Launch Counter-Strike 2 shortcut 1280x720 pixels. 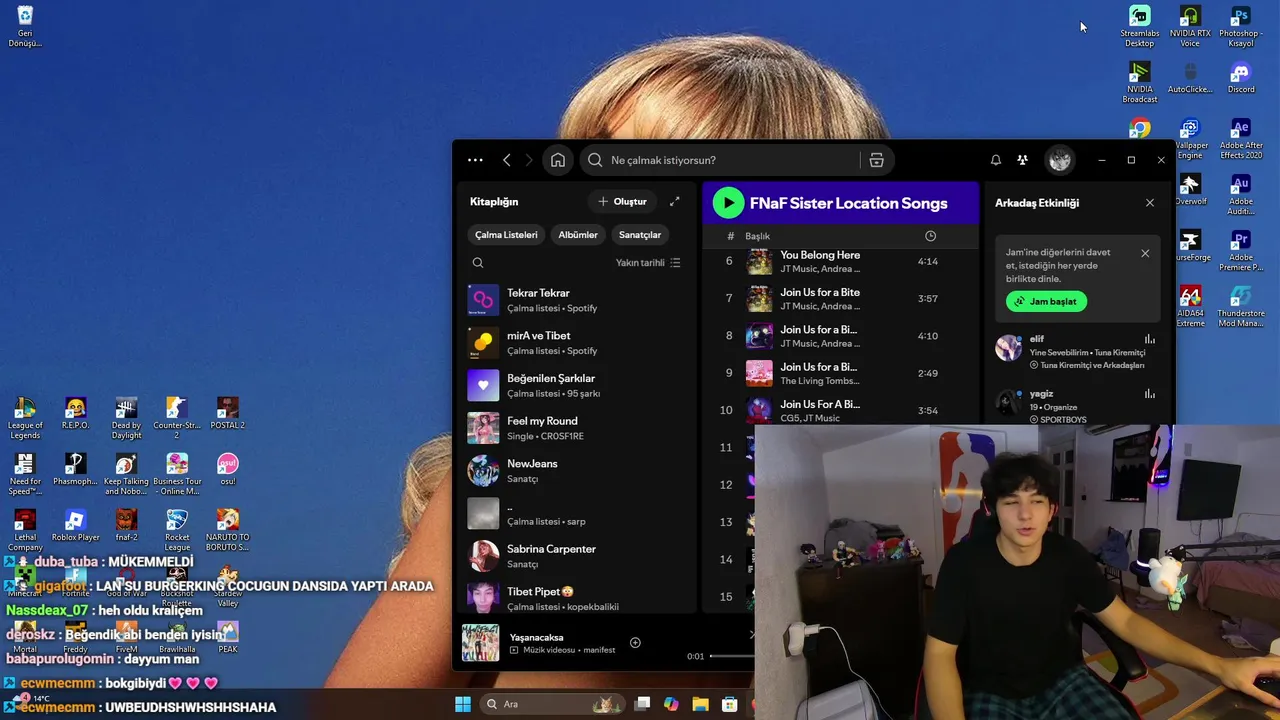(x=177, y=419)
